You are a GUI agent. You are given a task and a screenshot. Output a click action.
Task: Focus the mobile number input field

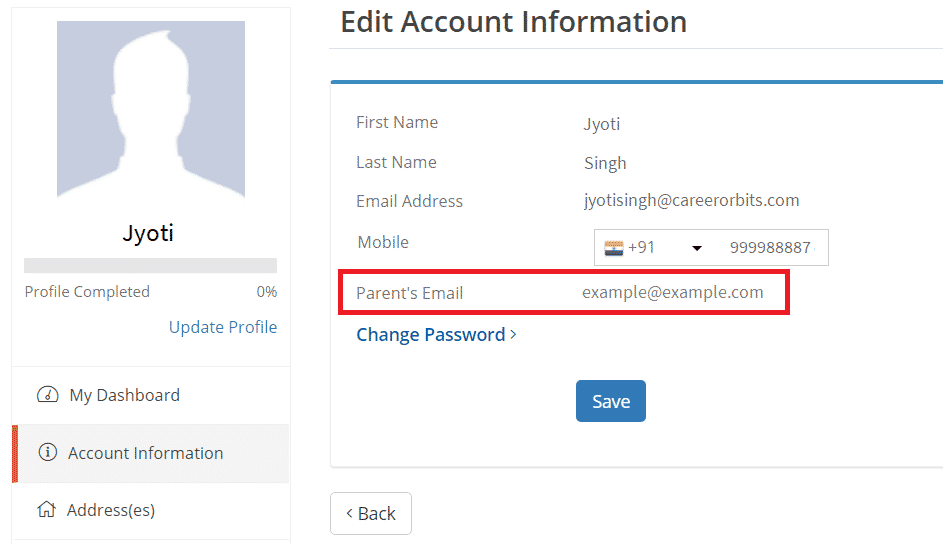coord(772,248)
